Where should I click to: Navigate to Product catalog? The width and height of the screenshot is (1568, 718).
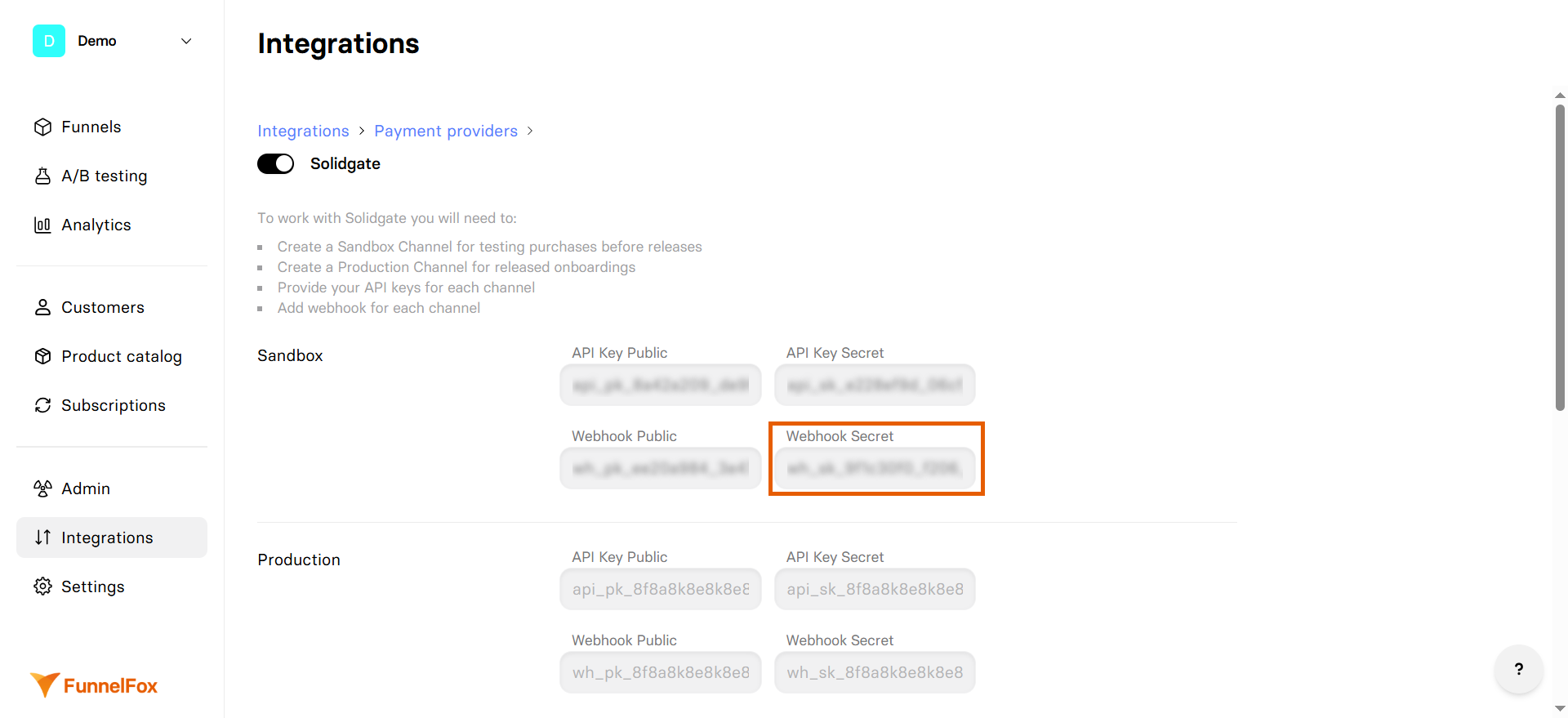[x=112, y=356]
